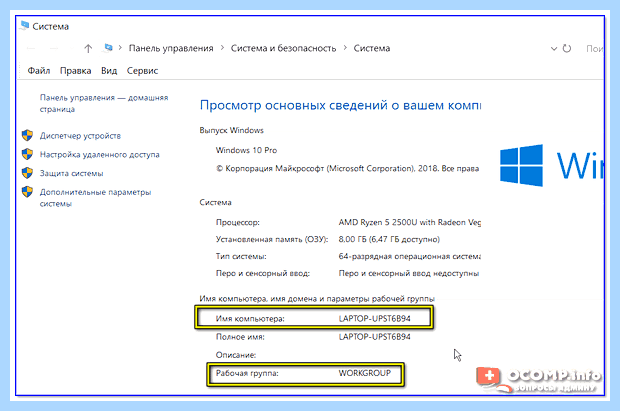Viewport: 620px width, 411px height.
Task: Open Диспетчер устройств link
Action: 80,136
